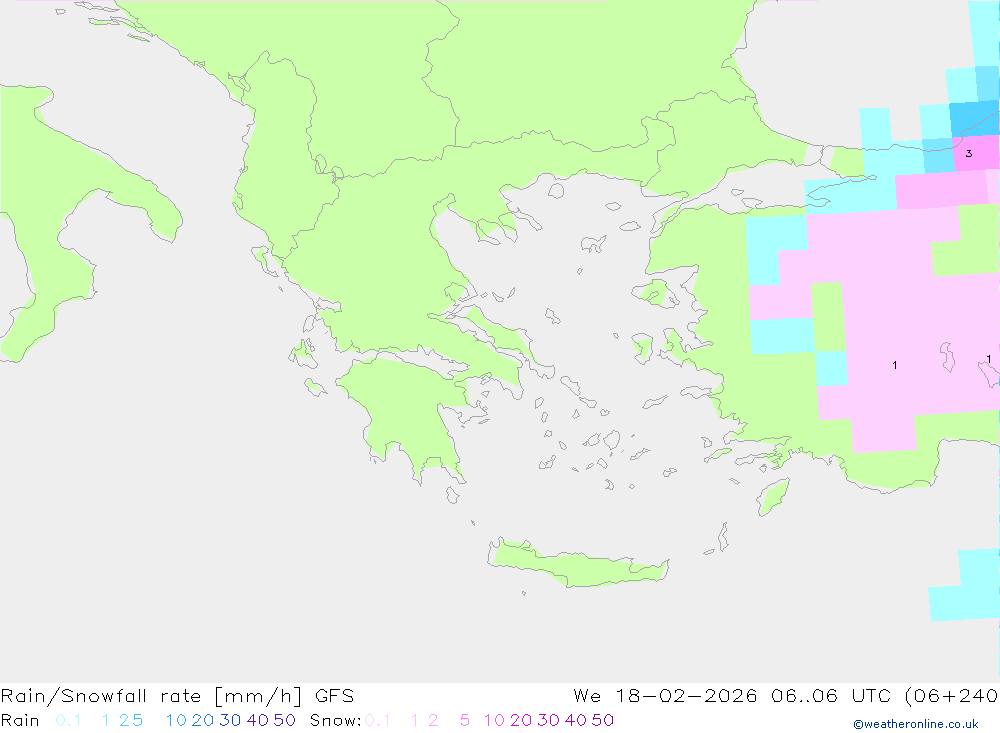Click the Snow legend value 50
This screenshot has height=733, width=1000.
[603, 720]
